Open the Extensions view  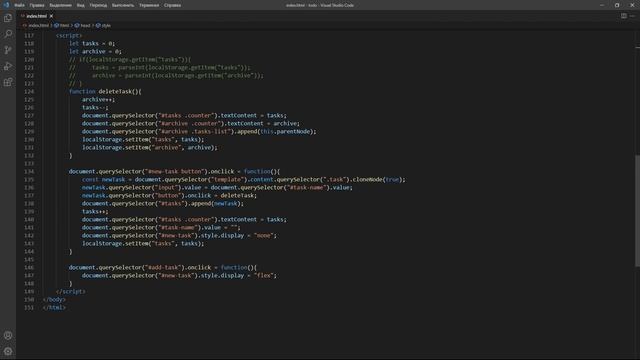8,82
